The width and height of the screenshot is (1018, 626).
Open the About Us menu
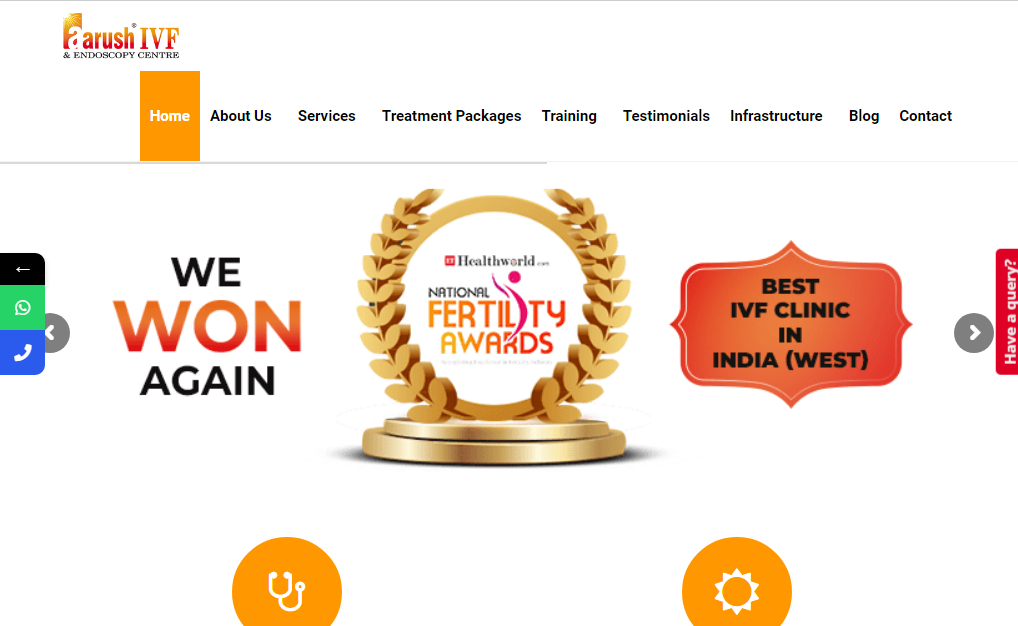pos(241,116)
